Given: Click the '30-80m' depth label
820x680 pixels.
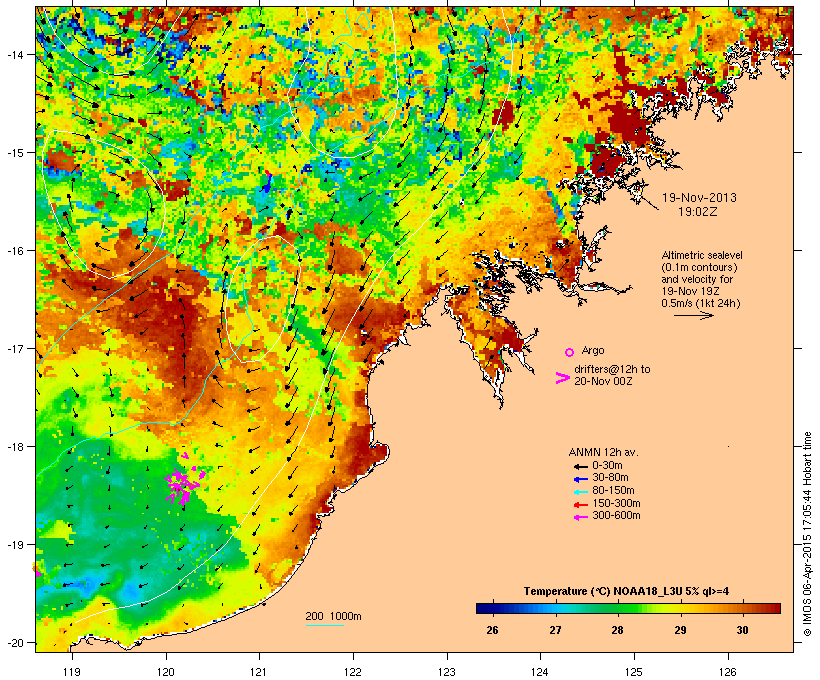Looking at the screenshot, I should tap(610, 478).
